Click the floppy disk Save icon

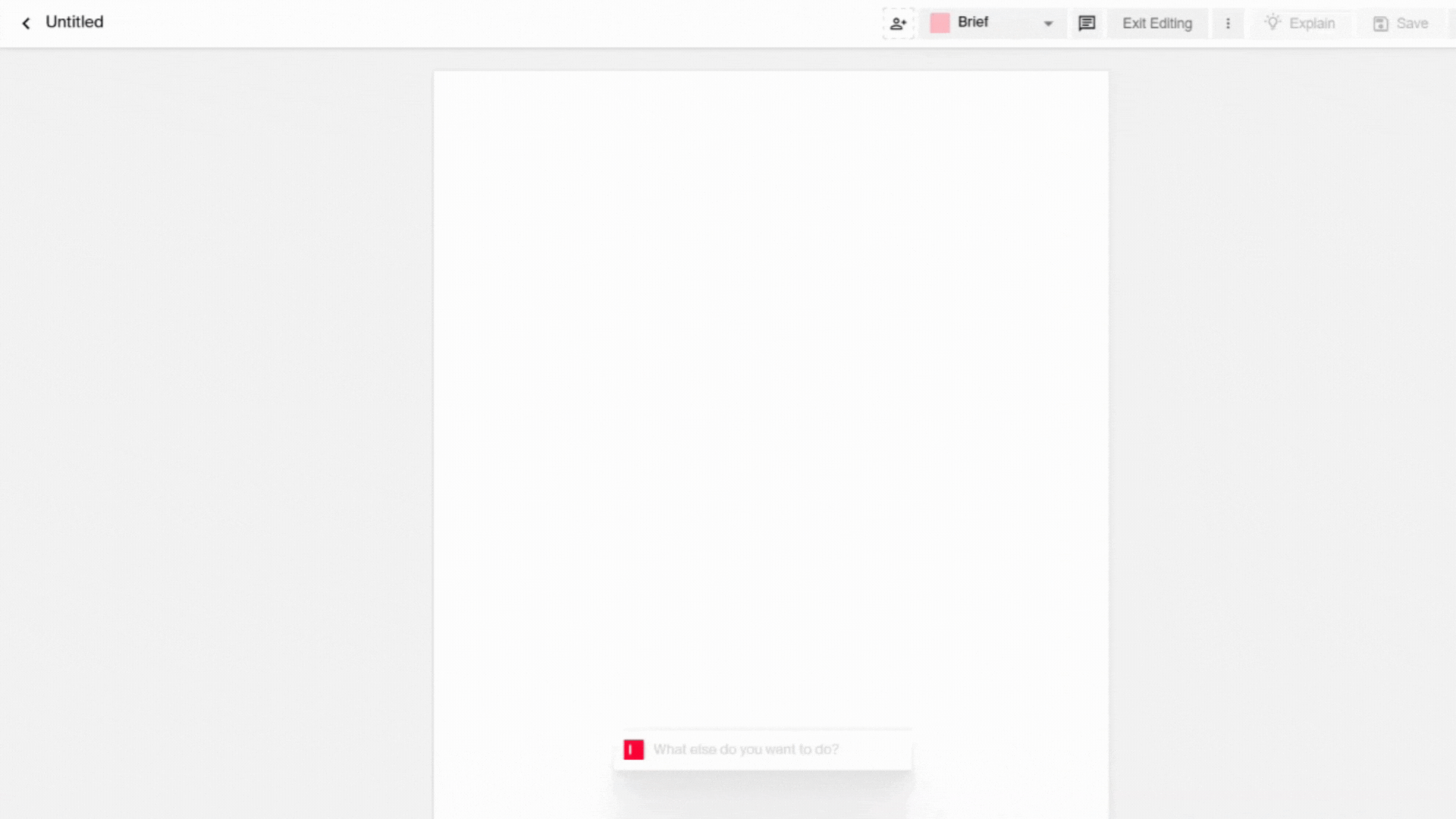click(1380, 24)
